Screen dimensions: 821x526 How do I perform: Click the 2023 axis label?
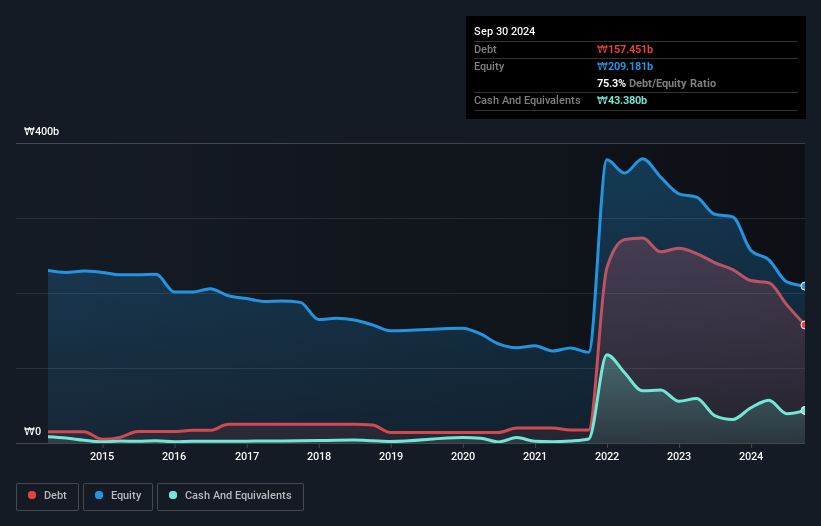click(679, 456)
